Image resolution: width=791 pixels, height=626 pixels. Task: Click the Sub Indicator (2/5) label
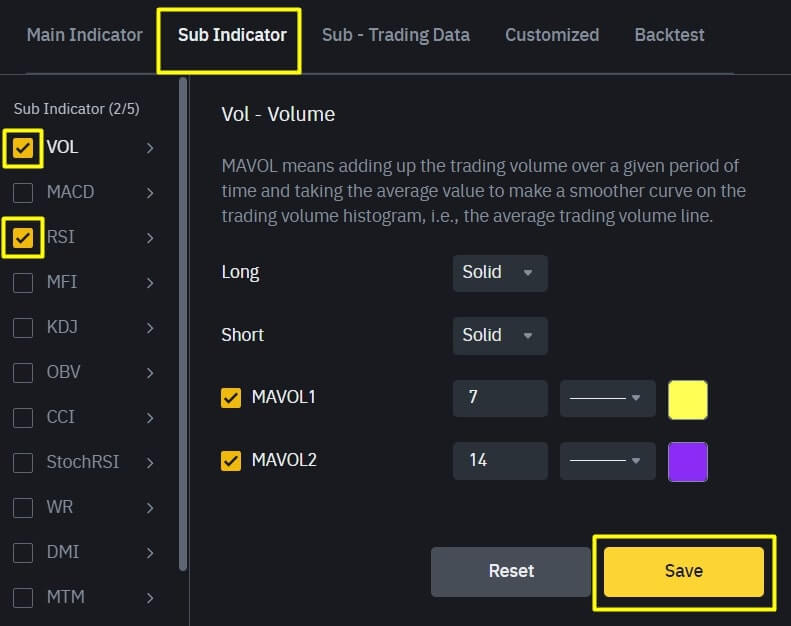tap(76, 109)
